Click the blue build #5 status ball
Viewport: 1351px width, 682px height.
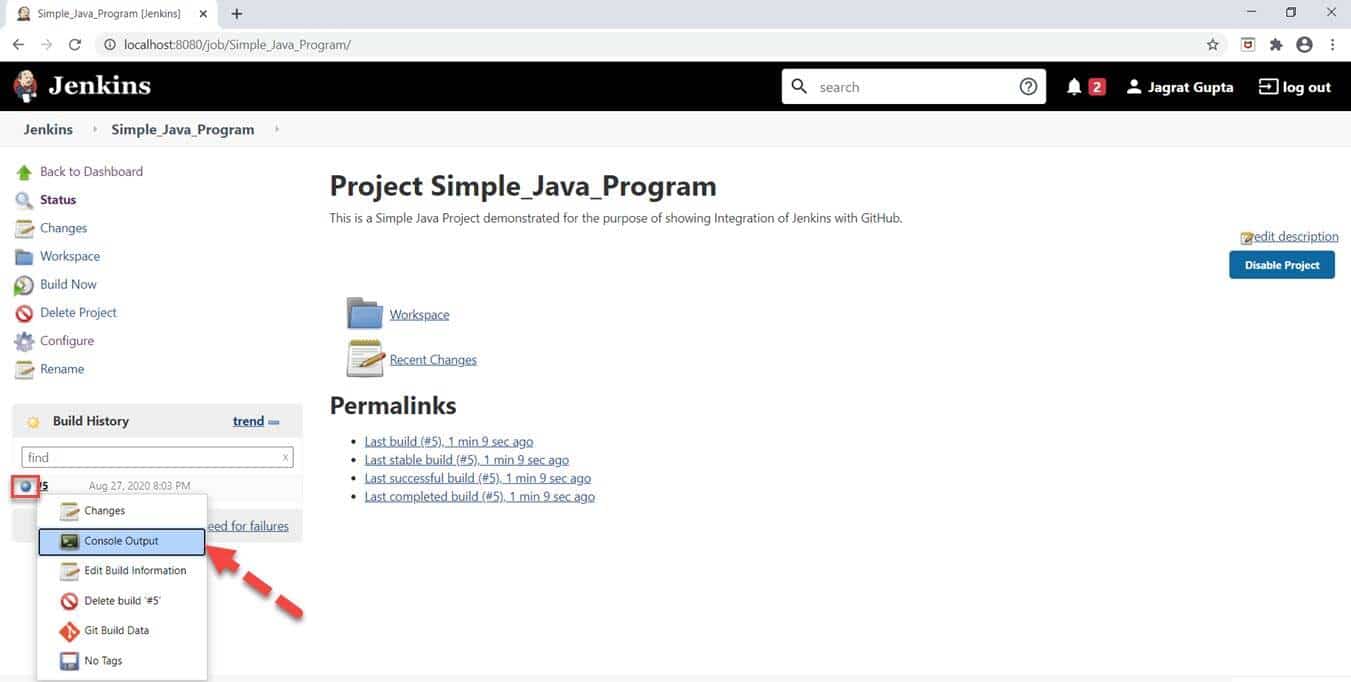pyautogui.click(x=25, y=486)
